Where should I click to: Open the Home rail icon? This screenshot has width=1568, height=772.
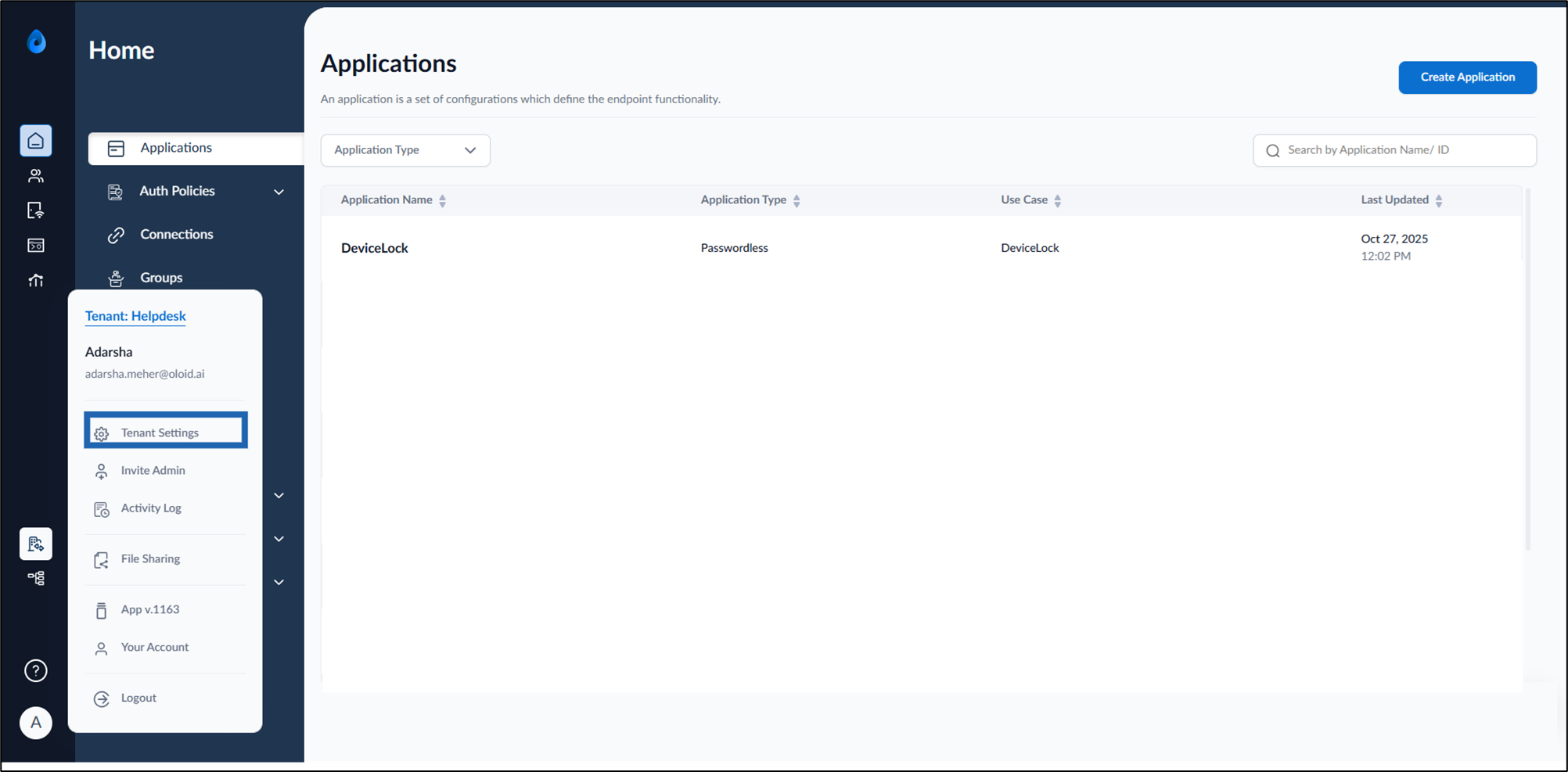point(36,141)
